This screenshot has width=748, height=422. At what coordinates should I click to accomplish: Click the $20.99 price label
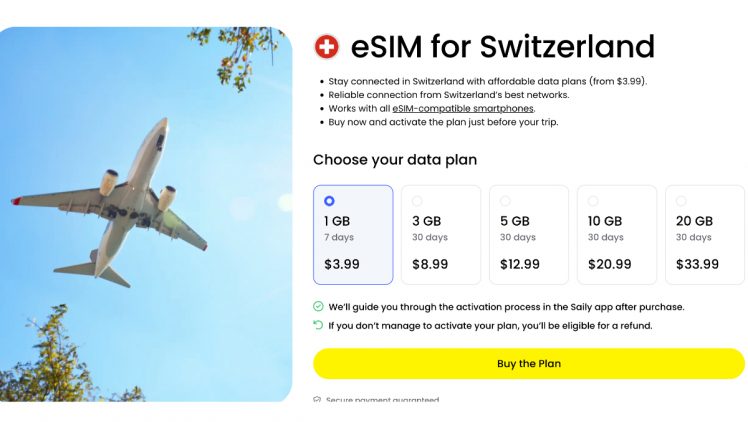click(x=609, y=265)
